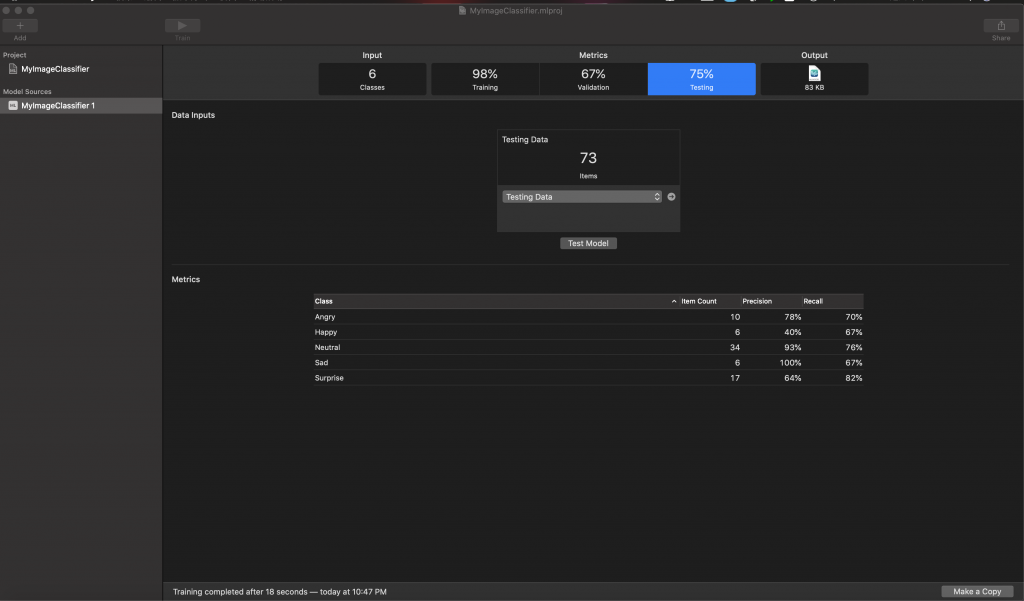Screen dimensions: 1024x601
Task: Click the Test Model button
Action: click(588, 243)
